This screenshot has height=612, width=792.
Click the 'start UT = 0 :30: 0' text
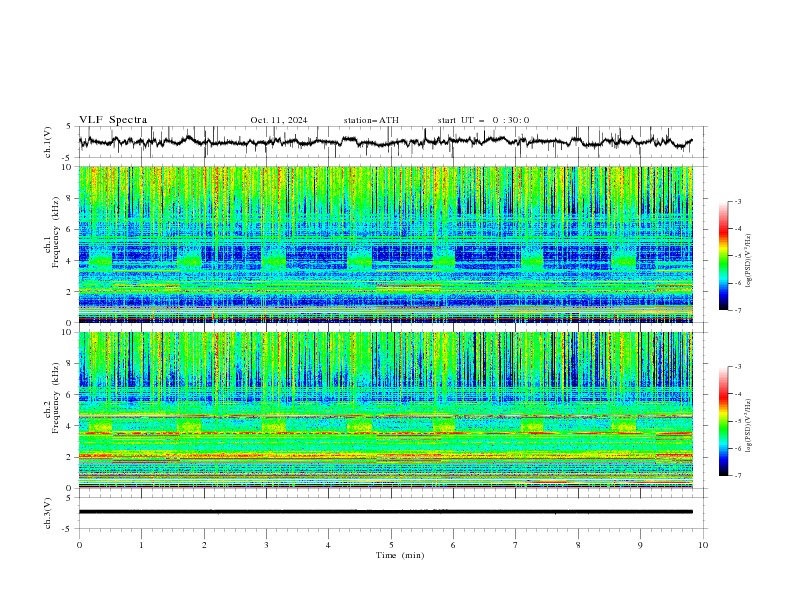pos(483,120)
